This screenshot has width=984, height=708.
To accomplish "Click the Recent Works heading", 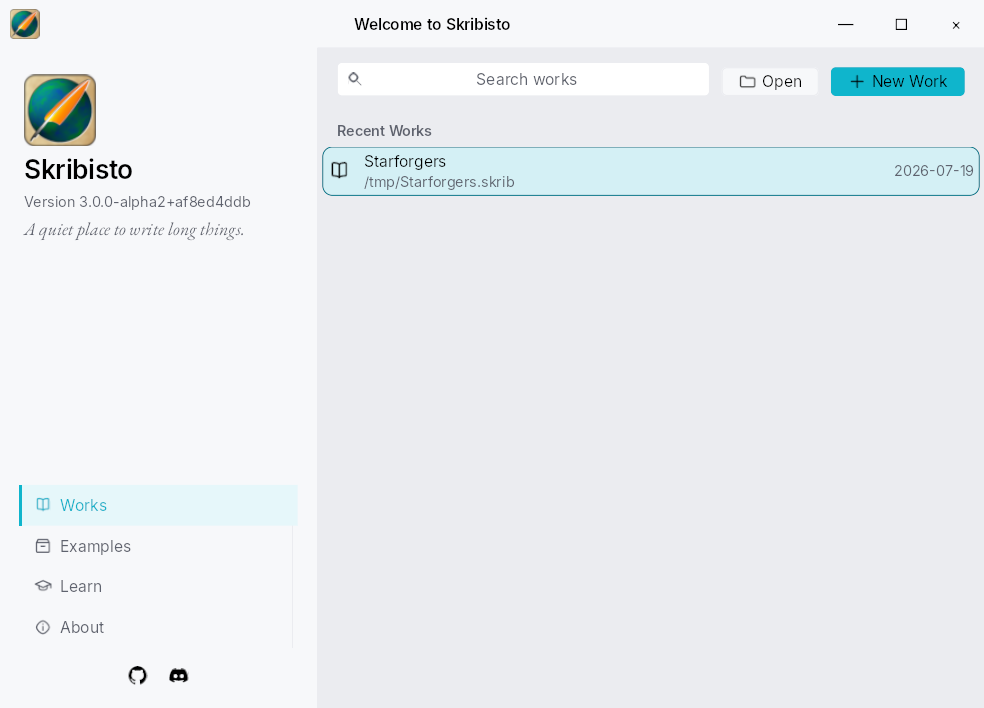I will pyautogui.click(x=384, y=131).
